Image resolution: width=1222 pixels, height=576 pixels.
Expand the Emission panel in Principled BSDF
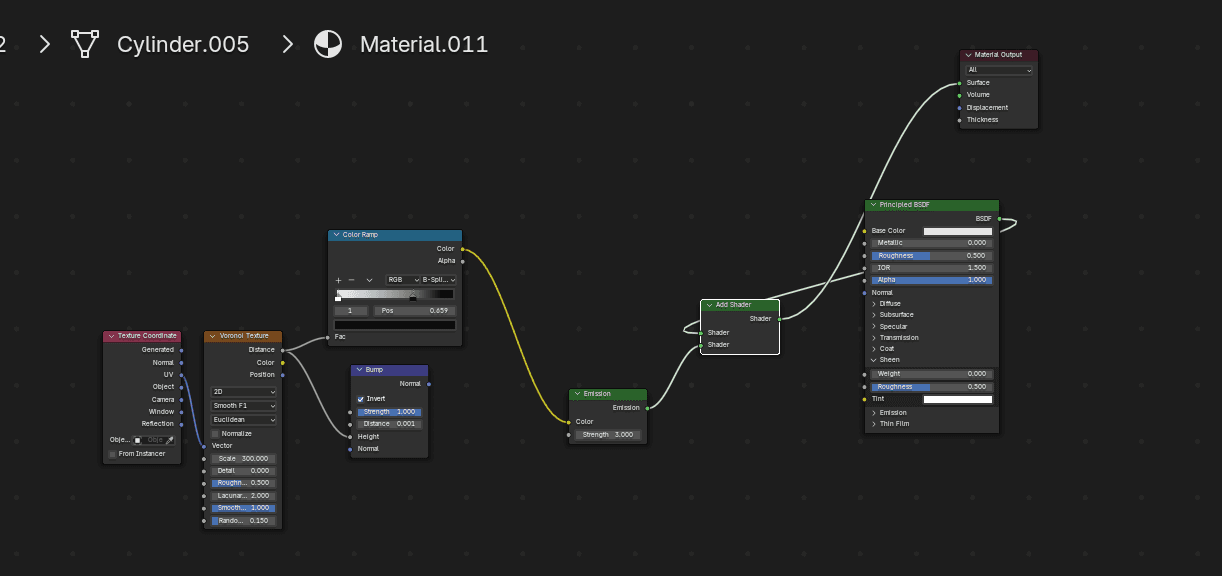click(x=875, y=412)
